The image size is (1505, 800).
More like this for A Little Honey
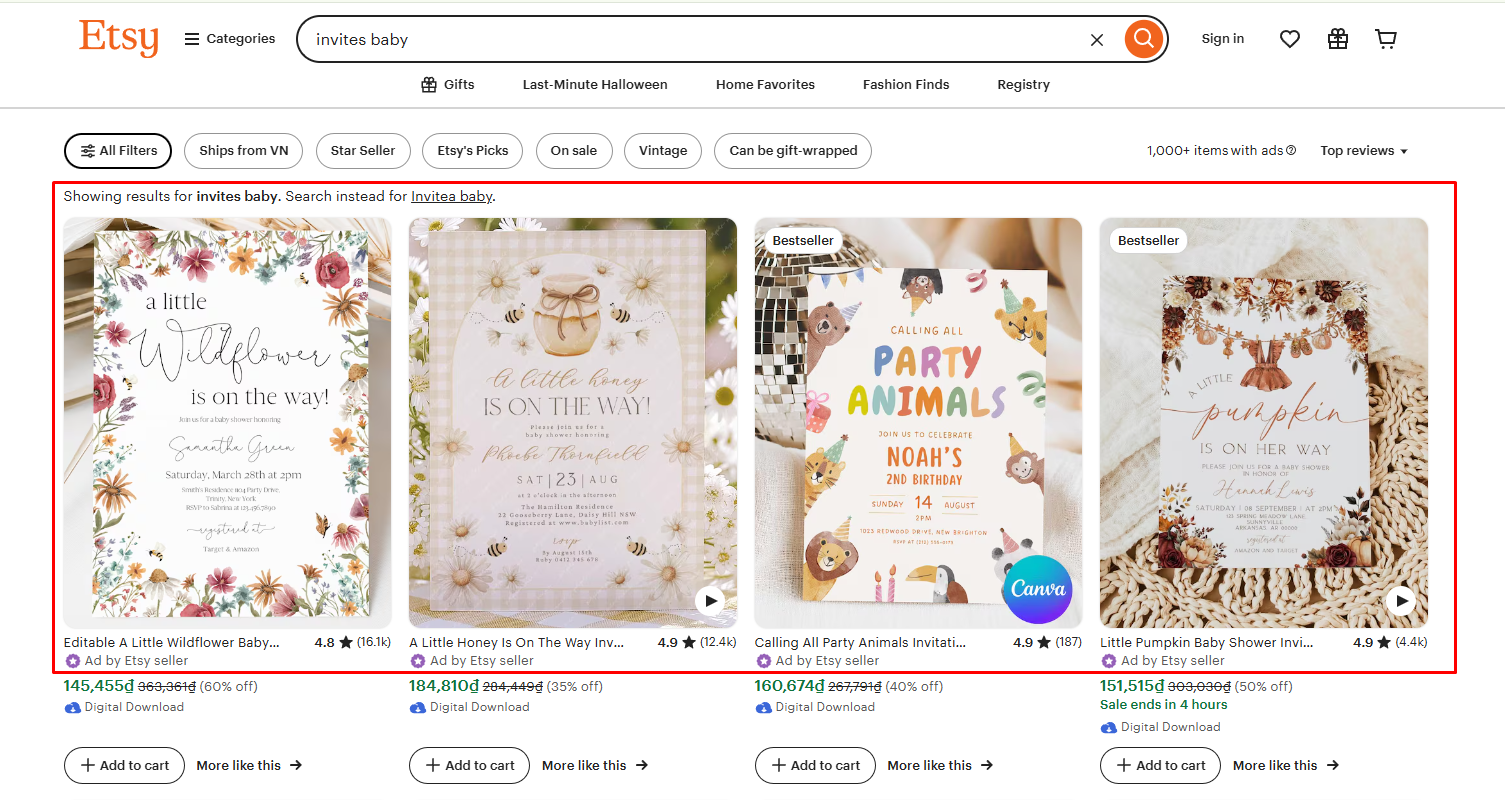(595, 765)
